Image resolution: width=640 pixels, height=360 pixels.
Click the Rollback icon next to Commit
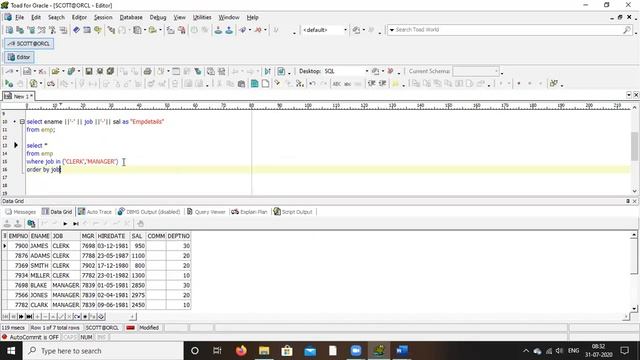(229, 30)
